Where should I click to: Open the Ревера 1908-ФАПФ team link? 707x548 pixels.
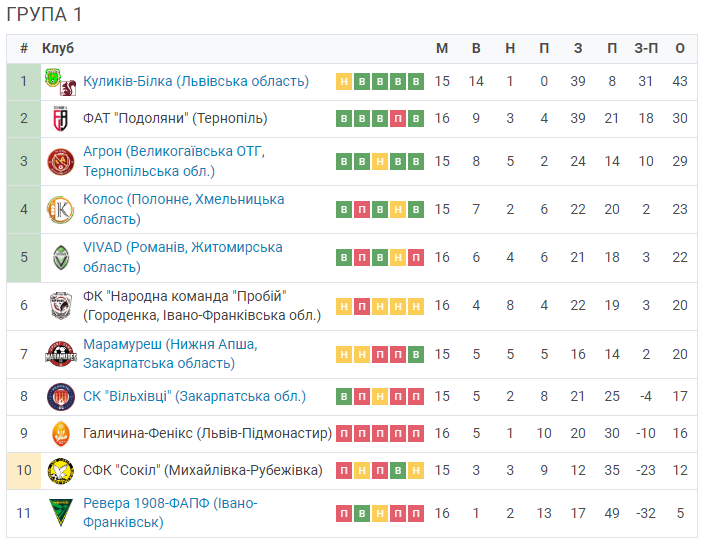(x=170, y=512)
